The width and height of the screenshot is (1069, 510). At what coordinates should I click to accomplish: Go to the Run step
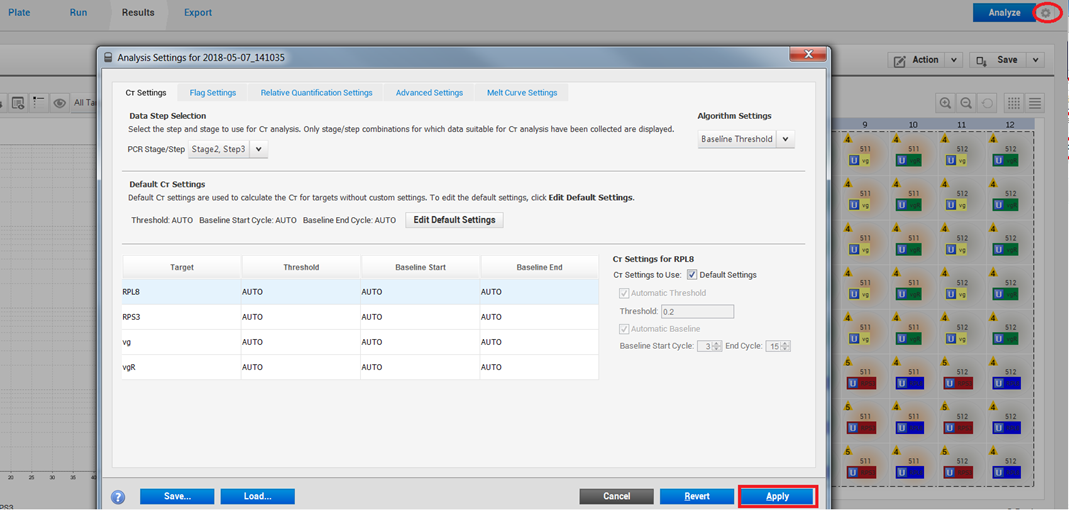pos(78,12)
